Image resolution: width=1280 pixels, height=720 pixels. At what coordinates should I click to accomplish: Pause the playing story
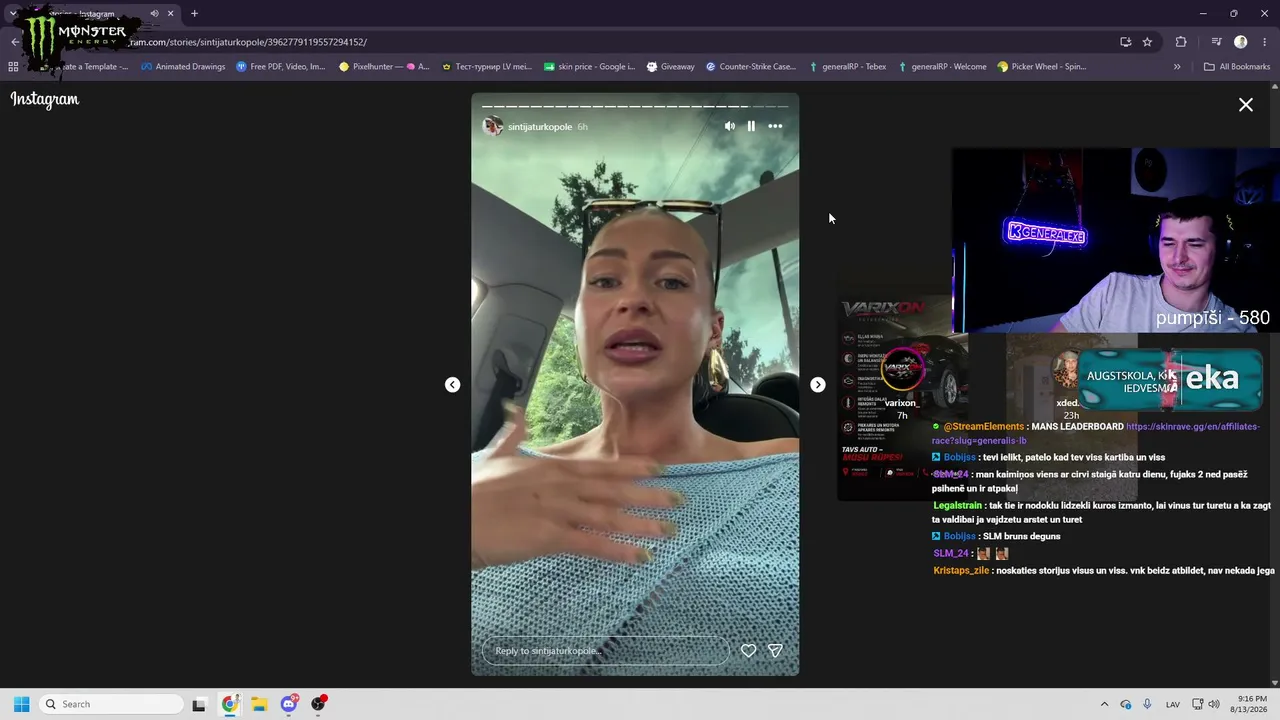(751, 126)
